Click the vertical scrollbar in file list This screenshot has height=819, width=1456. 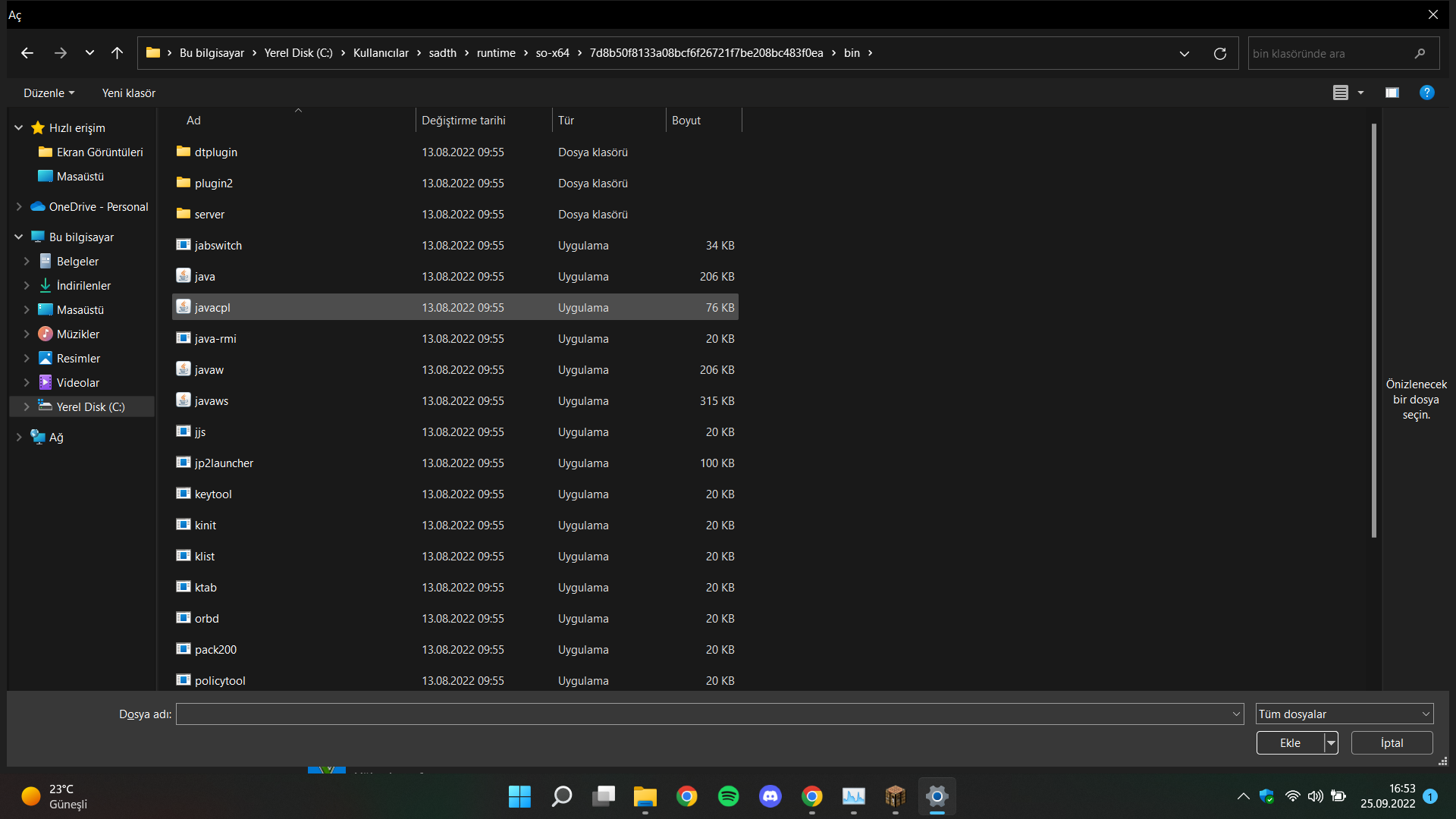coord(1373,330)
